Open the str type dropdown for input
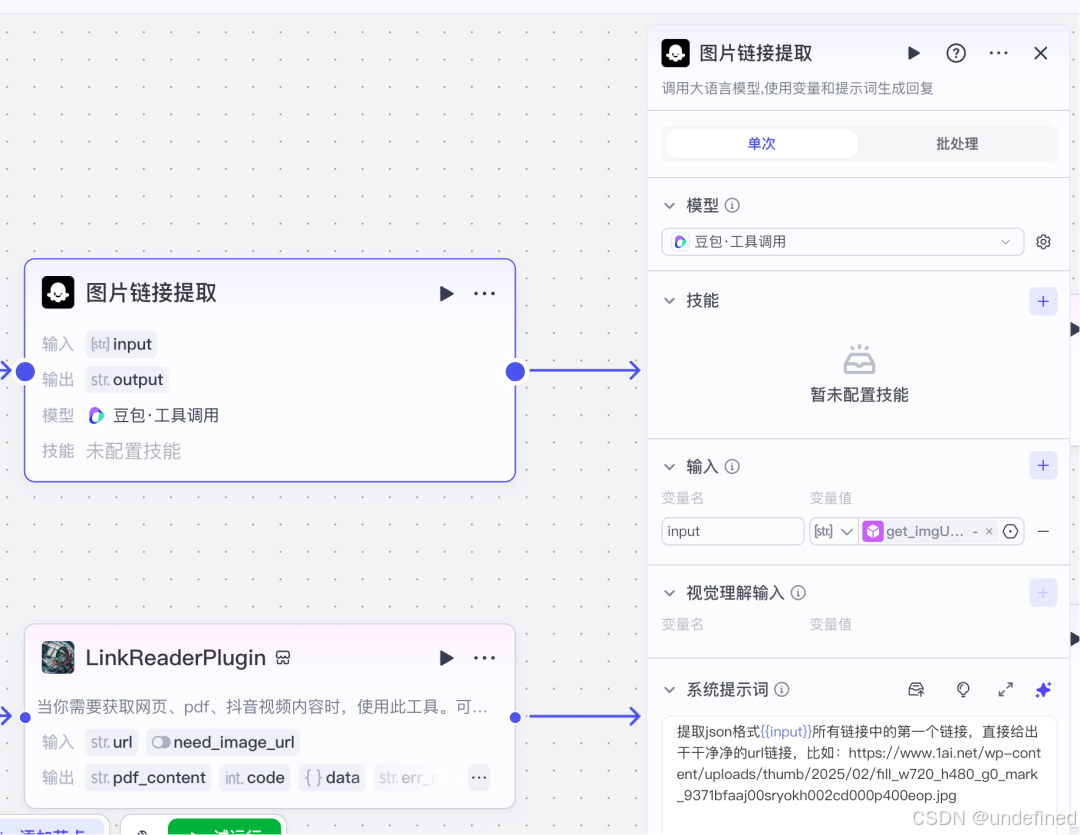Screen dimensions: 1080x835 click(x=833, y=531)
